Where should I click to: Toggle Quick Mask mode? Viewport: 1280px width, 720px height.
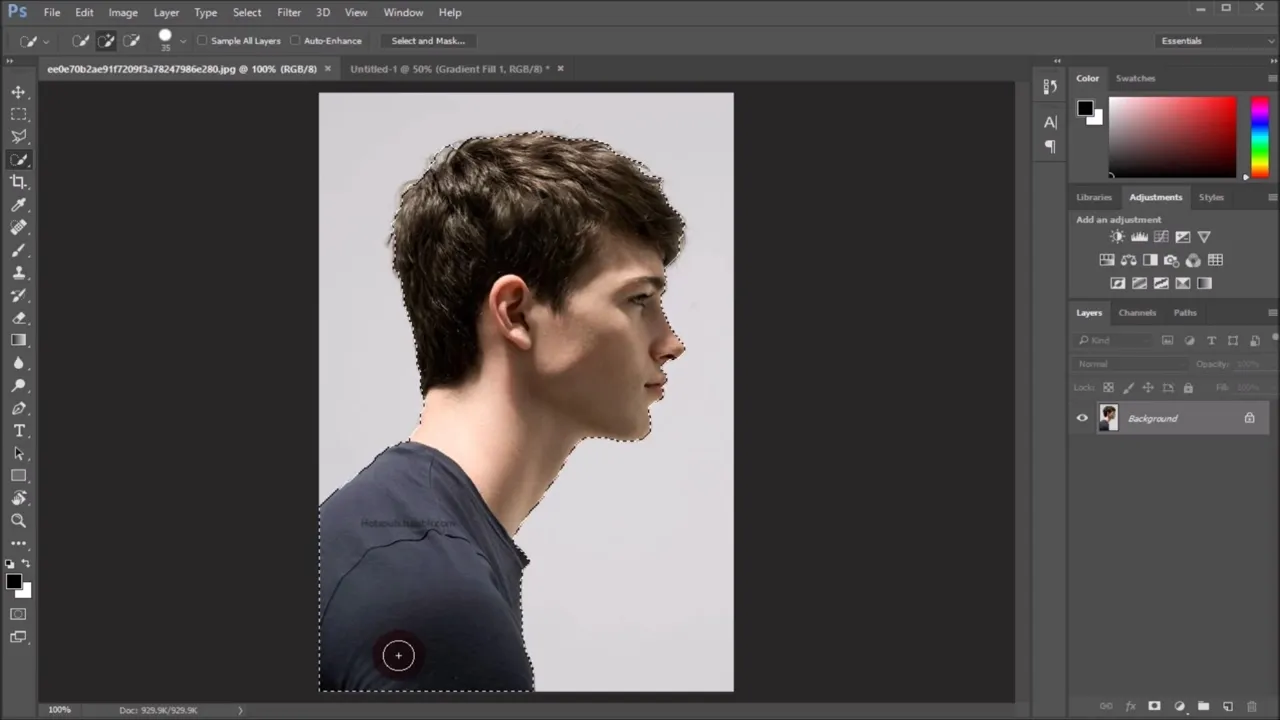(x=19, y=614)
